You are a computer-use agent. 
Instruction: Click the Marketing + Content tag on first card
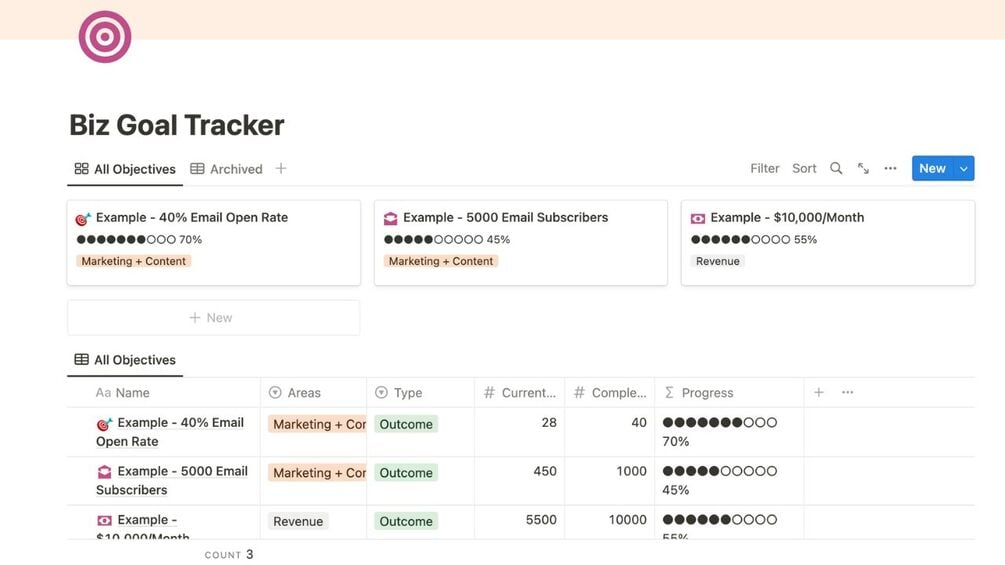134,261
